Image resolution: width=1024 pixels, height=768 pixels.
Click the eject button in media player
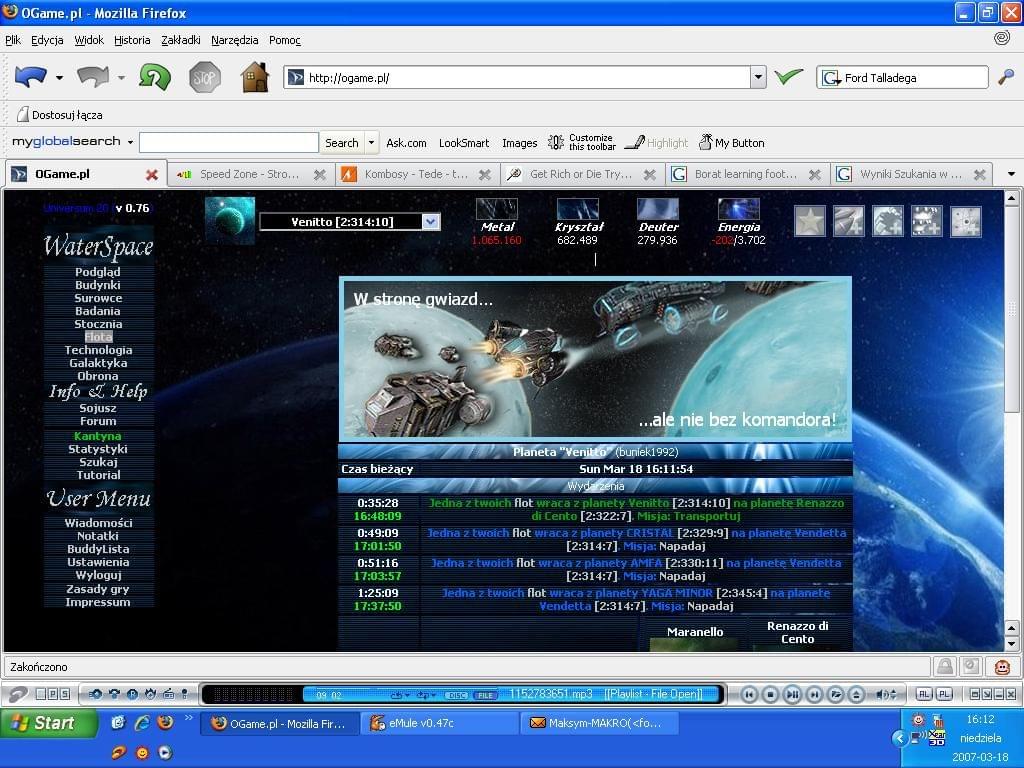(857, 694)
